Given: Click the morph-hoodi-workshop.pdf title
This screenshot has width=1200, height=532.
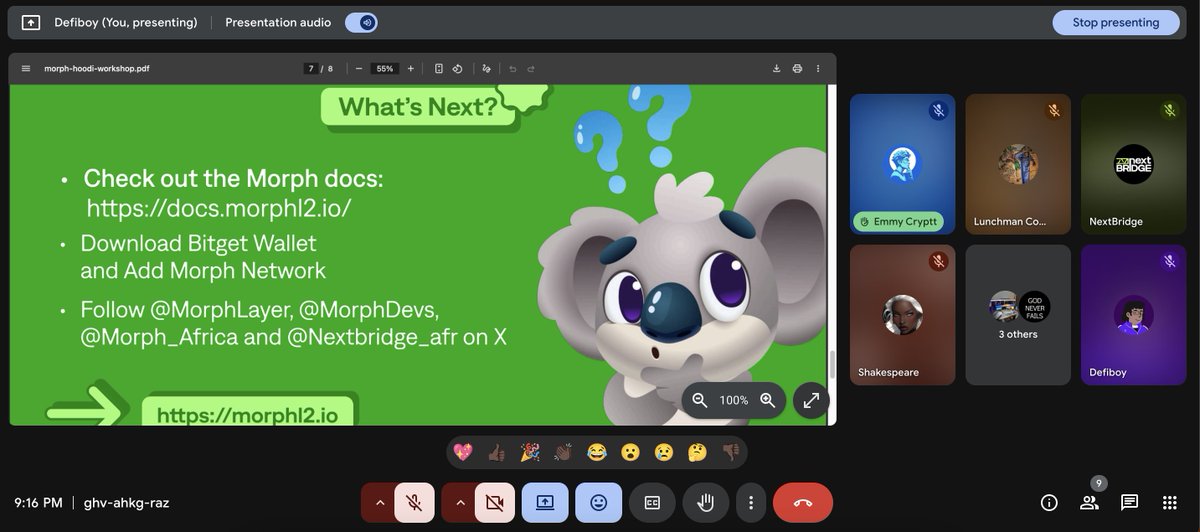Looking at the screenshot, I should pyautogui.click(x=97, y=69).
